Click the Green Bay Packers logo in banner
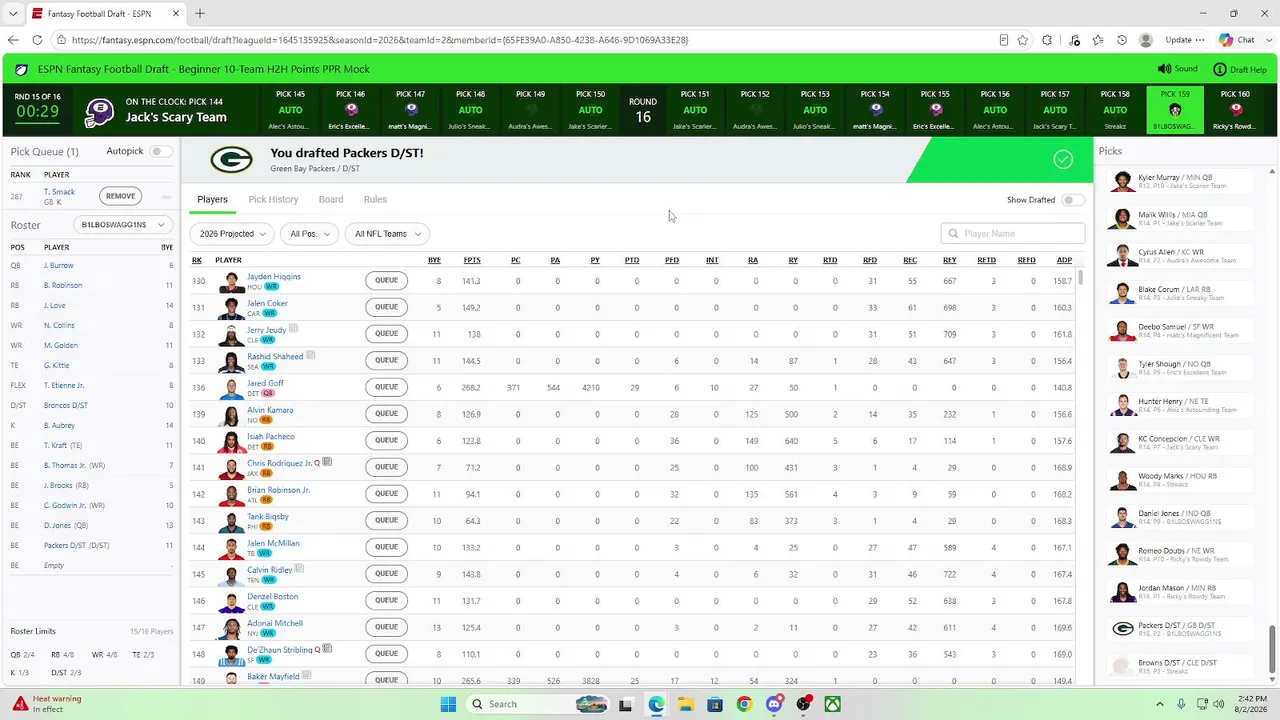Screen dimensions: 1280x720 click(231, 160)
